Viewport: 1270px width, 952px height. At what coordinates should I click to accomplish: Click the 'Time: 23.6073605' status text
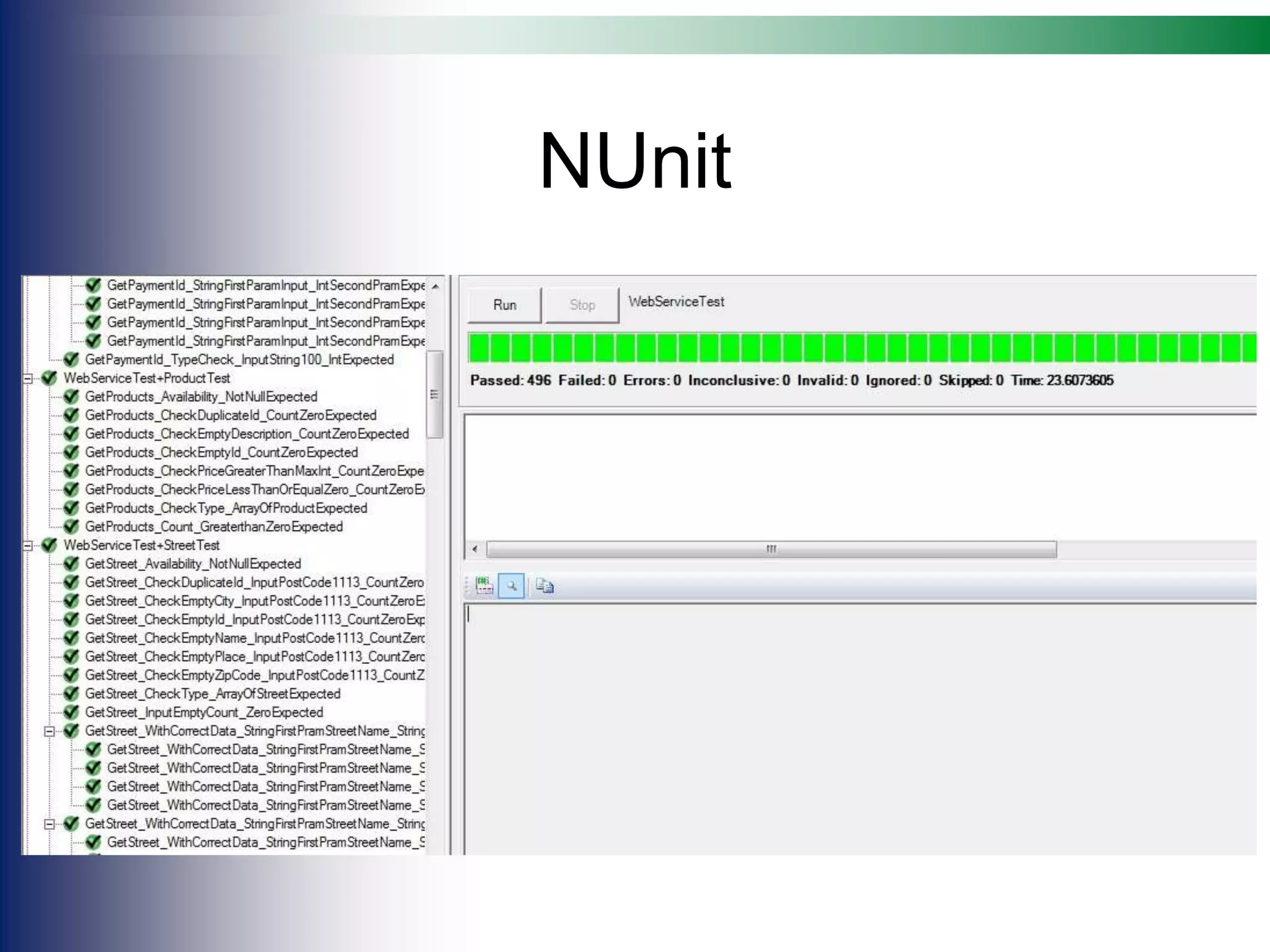[x=1062, y=381]
